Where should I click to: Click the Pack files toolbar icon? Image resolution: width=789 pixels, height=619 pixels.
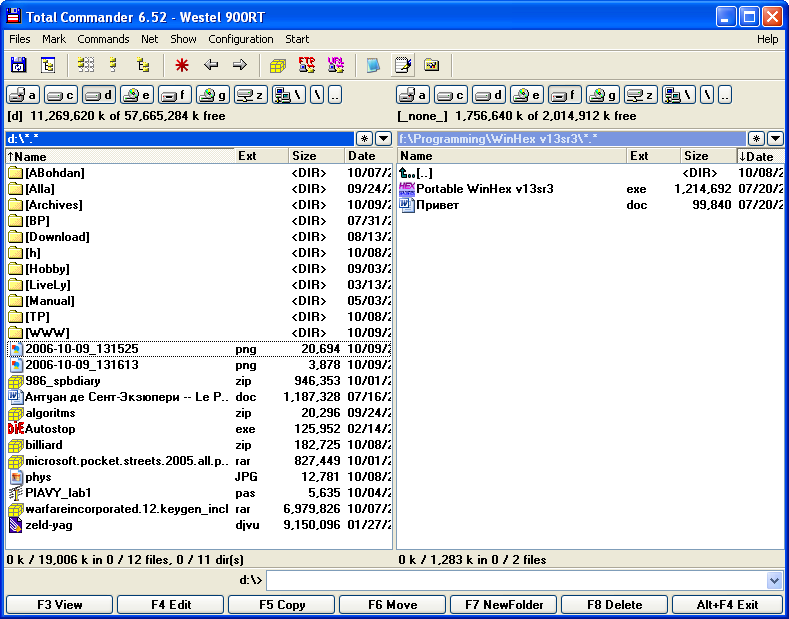tap(278, 65)
